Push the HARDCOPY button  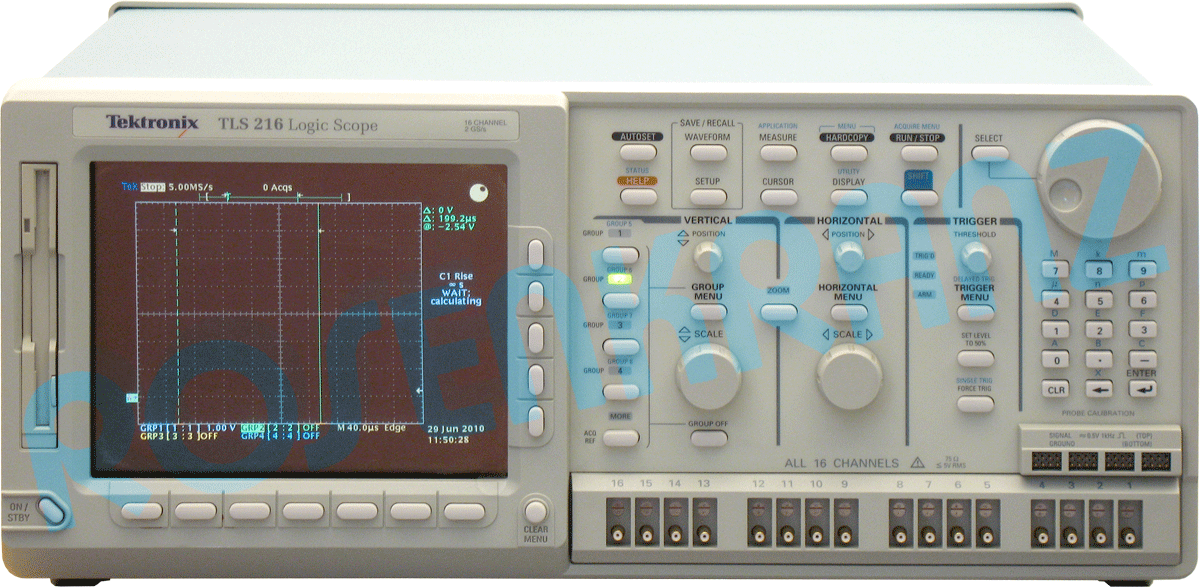click(x=848, y=153)
